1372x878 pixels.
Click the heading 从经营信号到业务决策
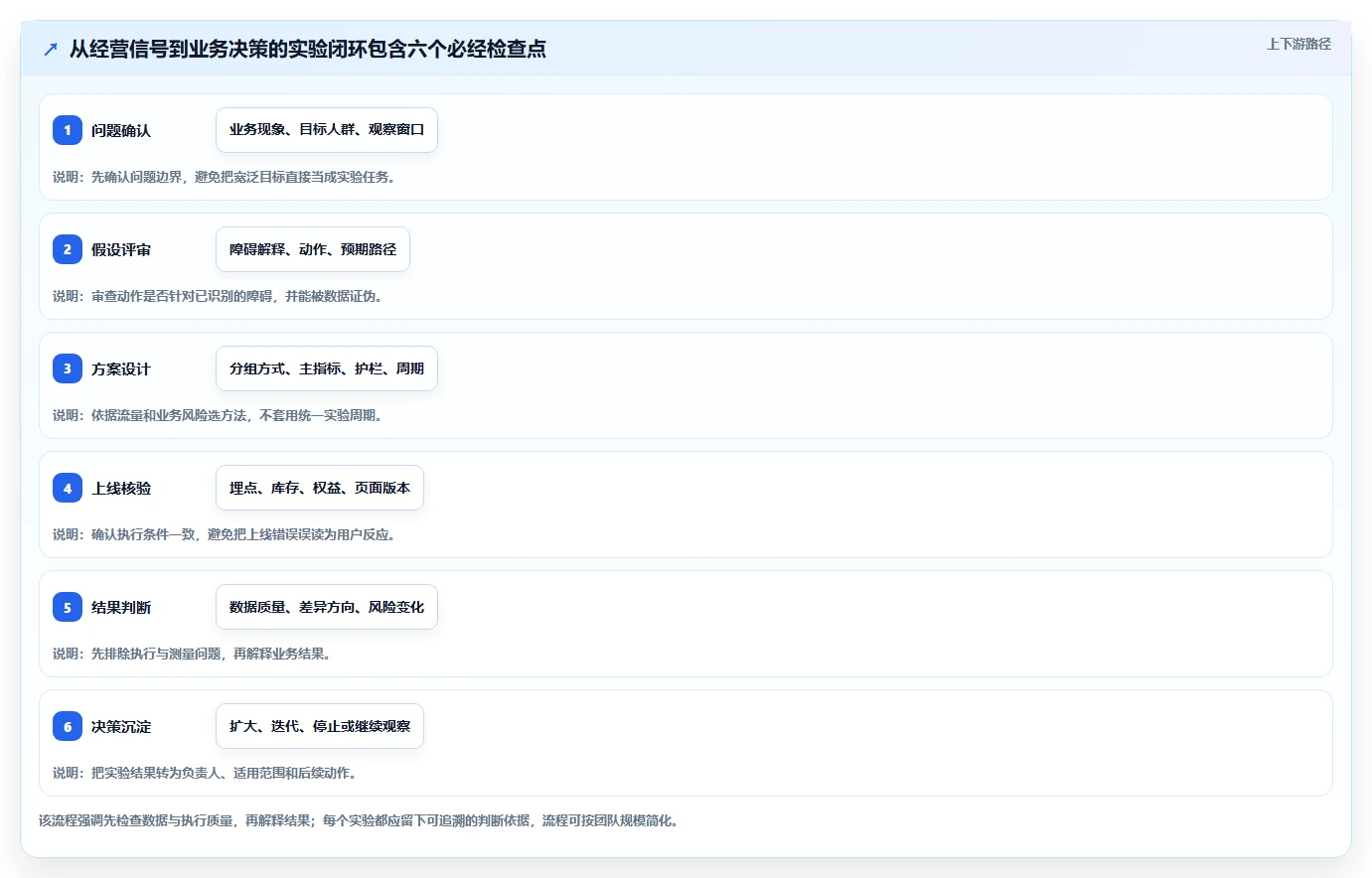click(308, 49)
